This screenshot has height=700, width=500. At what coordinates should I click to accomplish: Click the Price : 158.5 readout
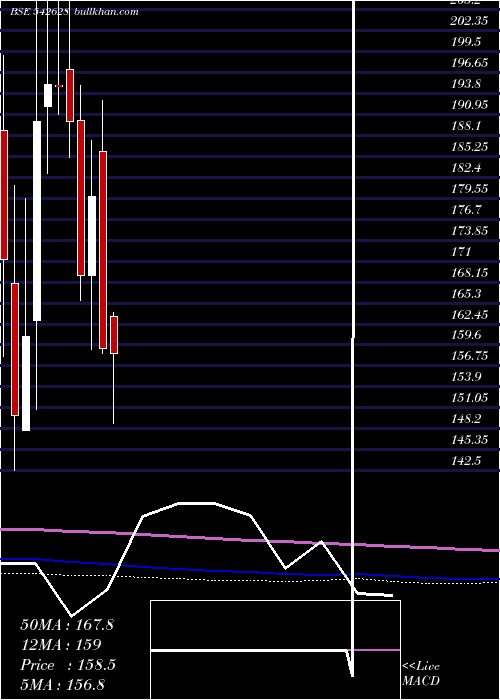pyautogui.click(x=68, y=665)
